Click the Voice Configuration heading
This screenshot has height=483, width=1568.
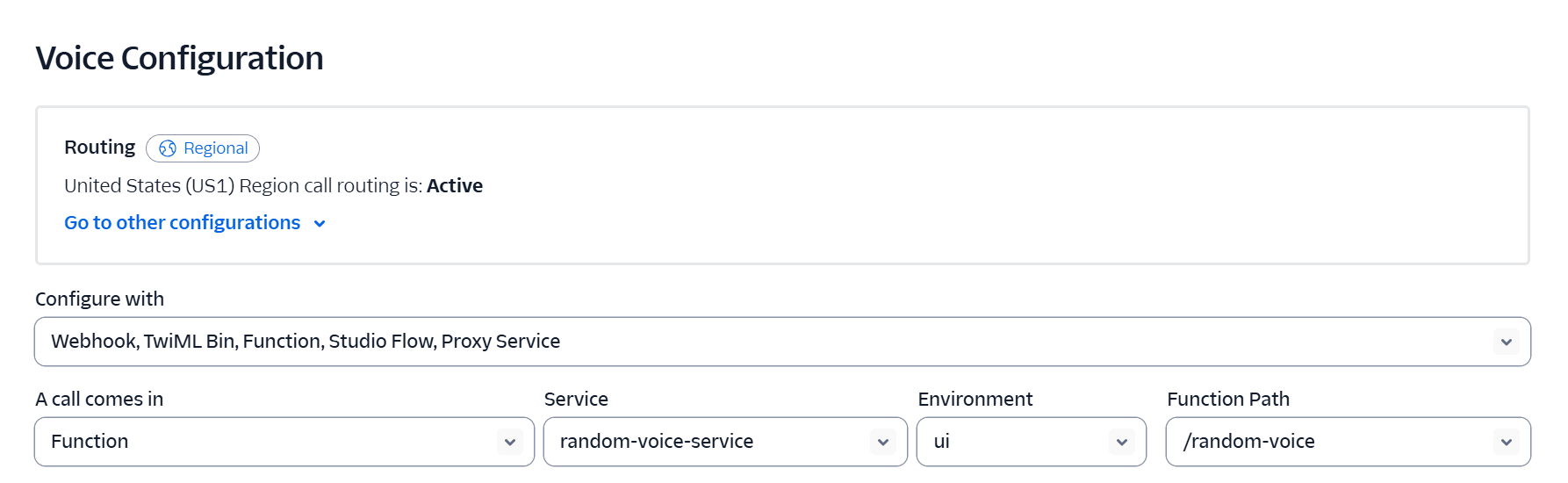pos(179,58)
